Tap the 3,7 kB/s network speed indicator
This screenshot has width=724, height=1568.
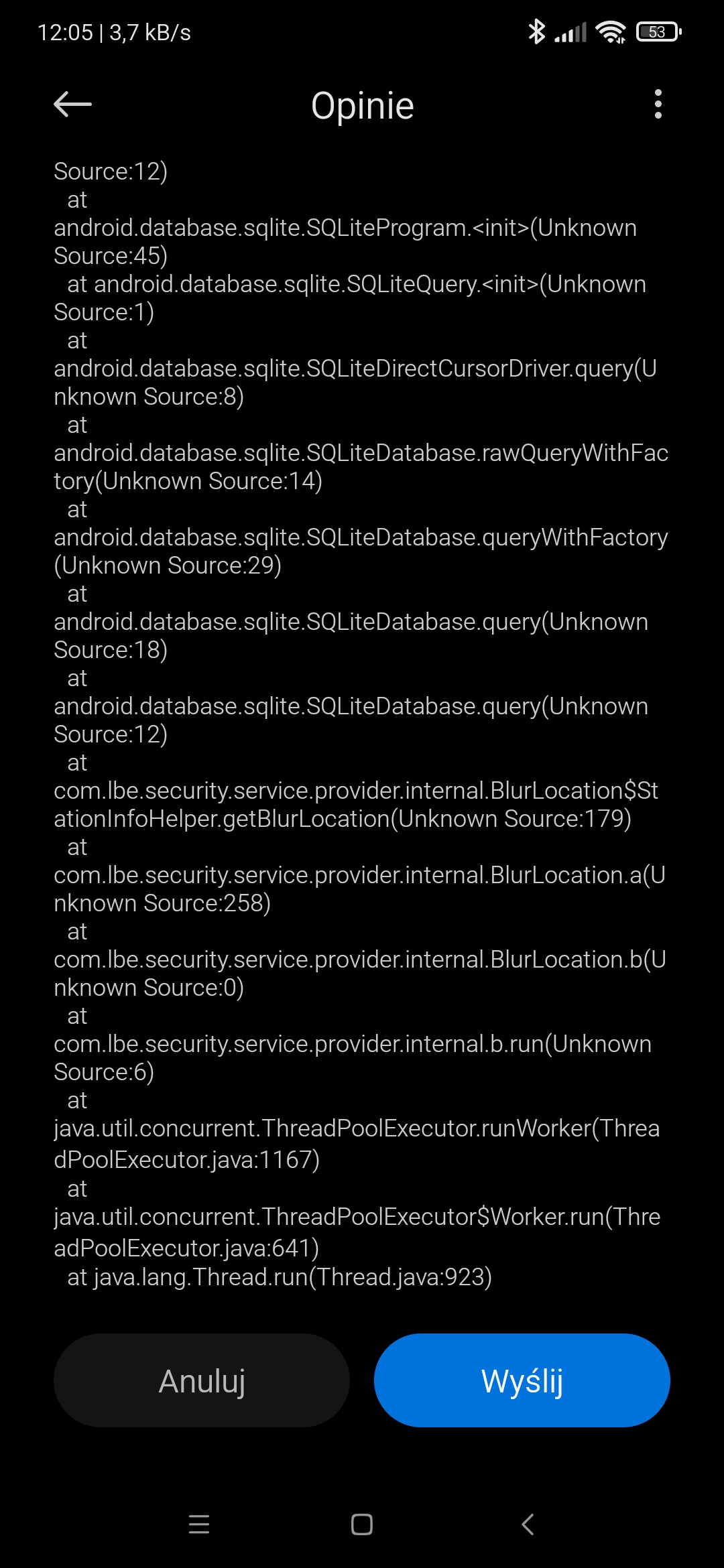pos(150,32)
